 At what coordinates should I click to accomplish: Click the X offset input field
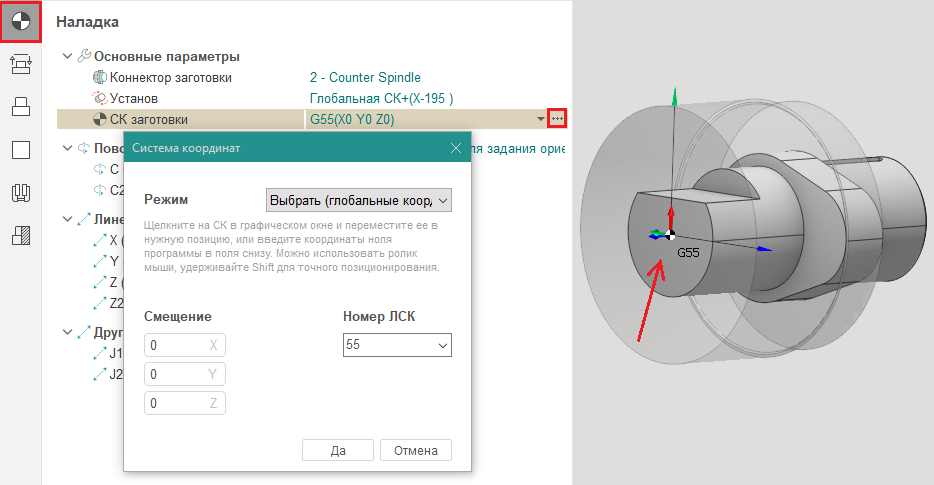tap(185, 345)
